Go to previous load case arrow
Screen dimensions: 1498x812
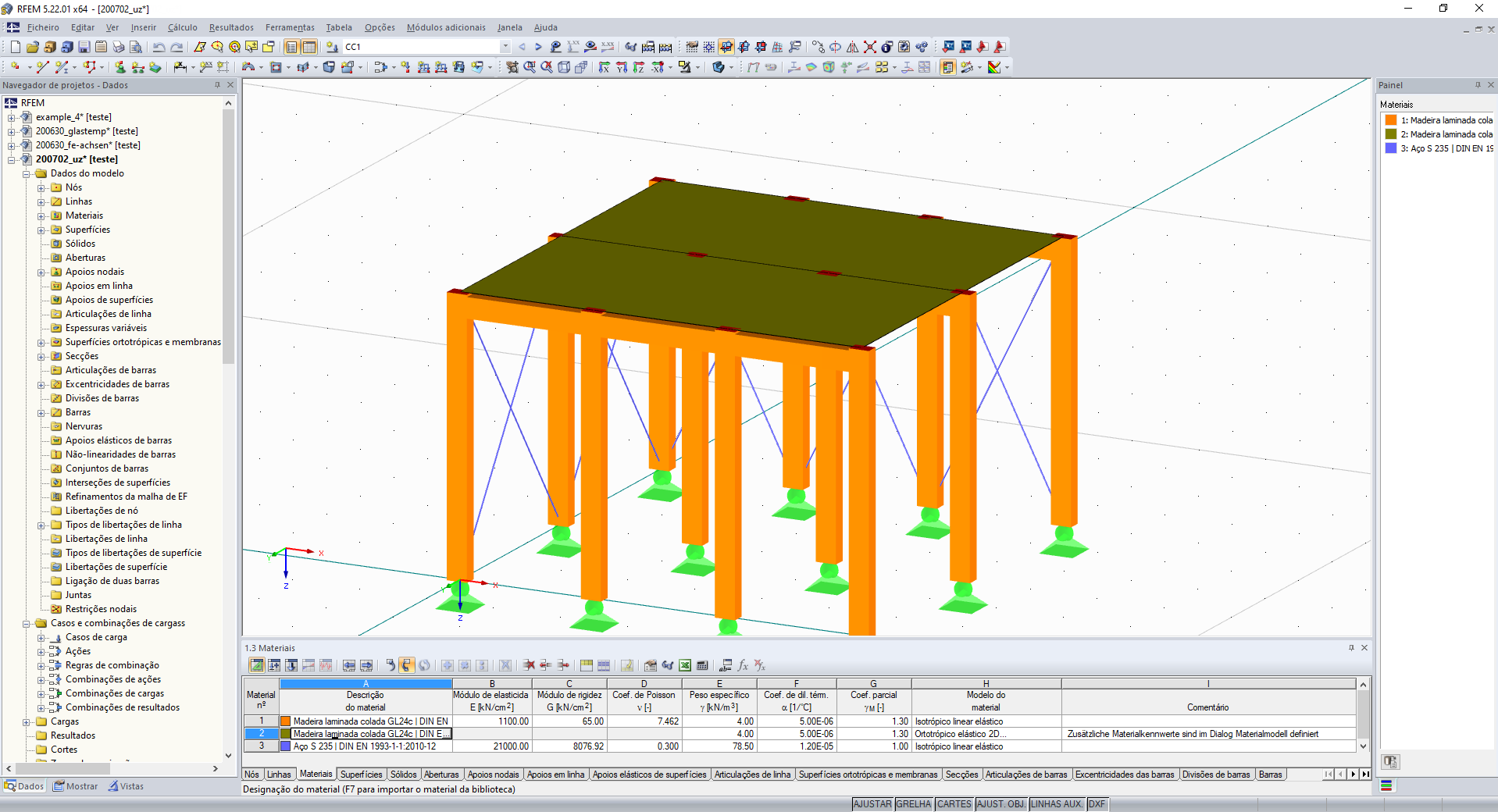(x=523, y=47)
